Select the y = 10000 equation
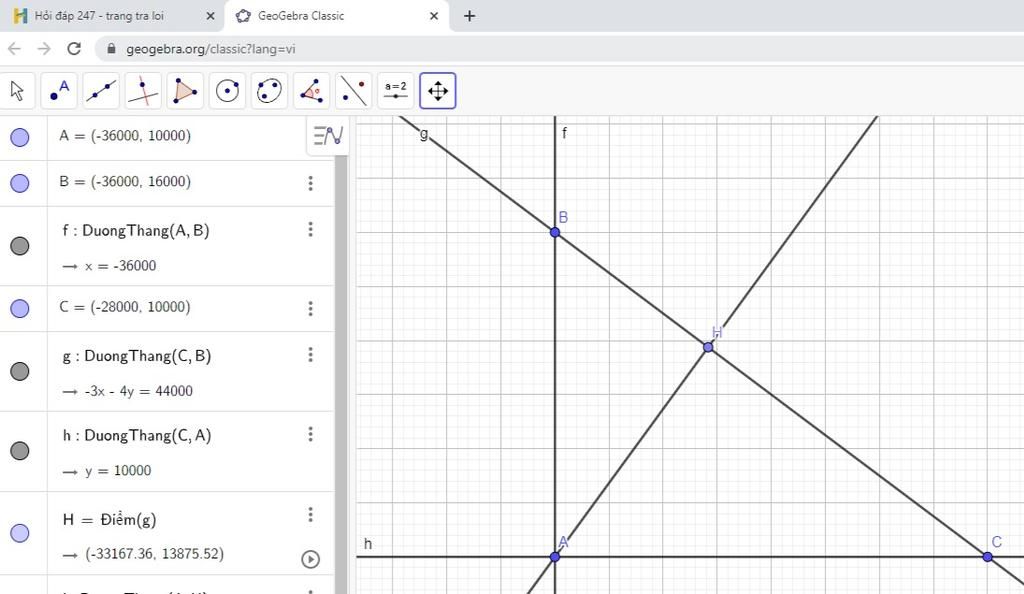Screen dimensions: 1024x594 [118, 471]
